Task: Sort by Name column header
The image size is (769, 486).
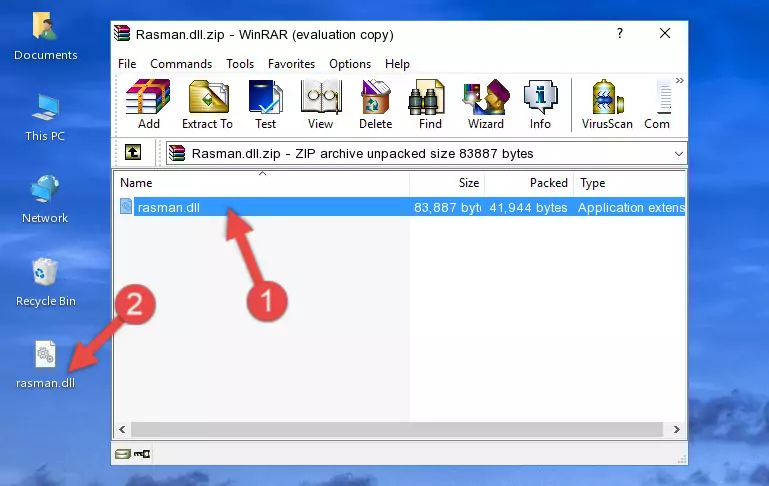Action: 262,182
